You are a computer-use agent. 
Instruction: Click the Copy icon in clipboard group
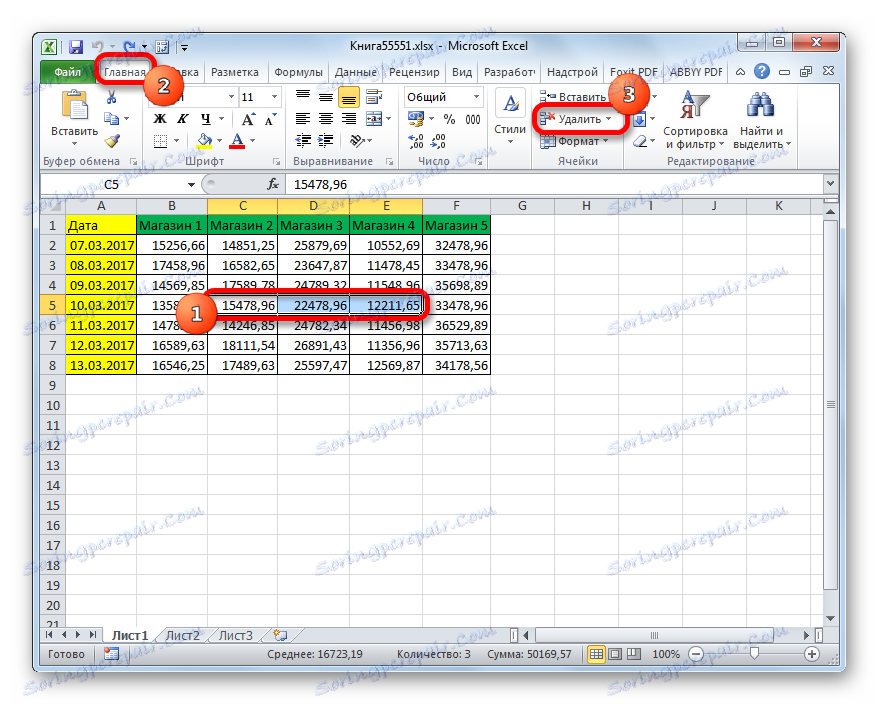coord(112,119)
